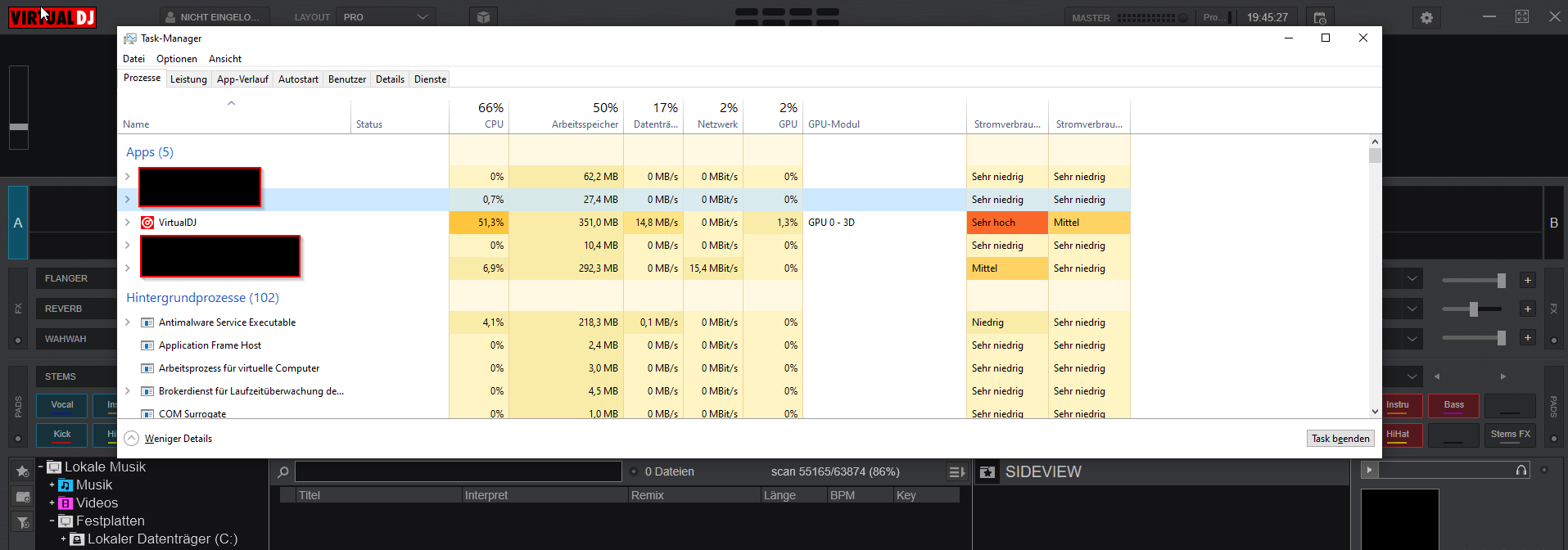Open the Datei menu
The width and height of the screenshot is (1568, 550).
click(133, 59)
